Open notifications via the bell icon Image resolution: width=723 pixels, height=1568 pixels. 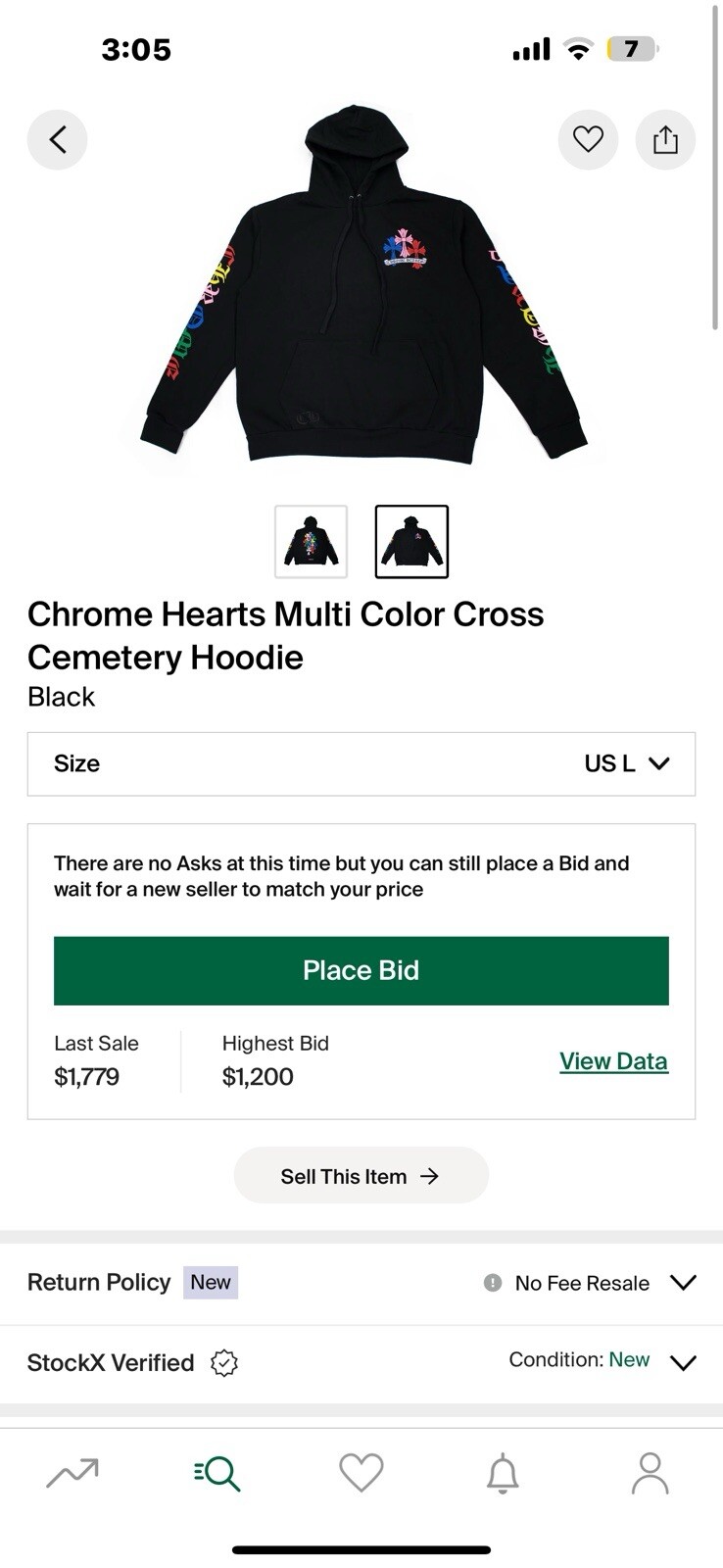click(x=506, y=1472)
